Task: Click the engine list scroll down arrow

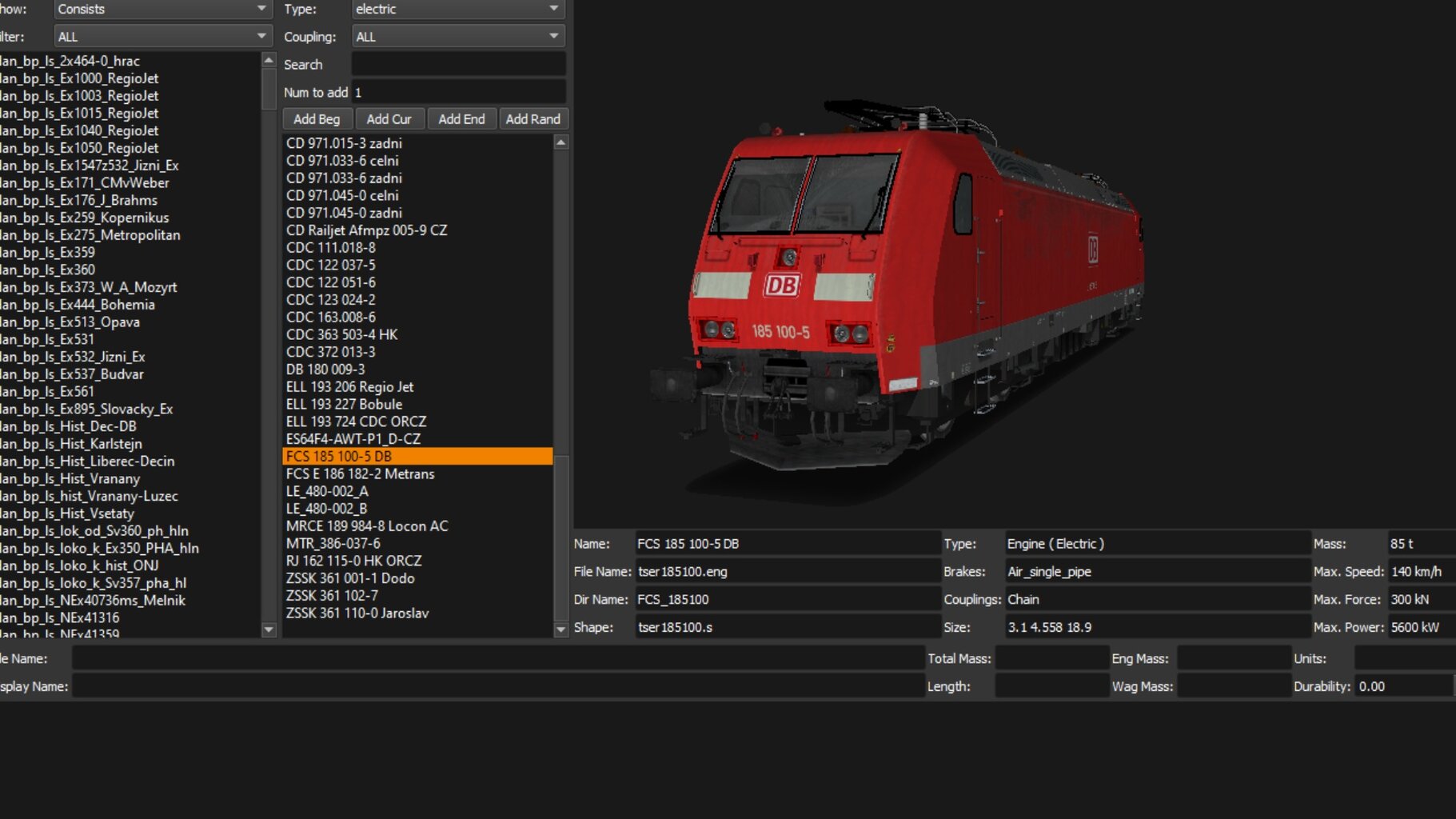Action: 560,629
